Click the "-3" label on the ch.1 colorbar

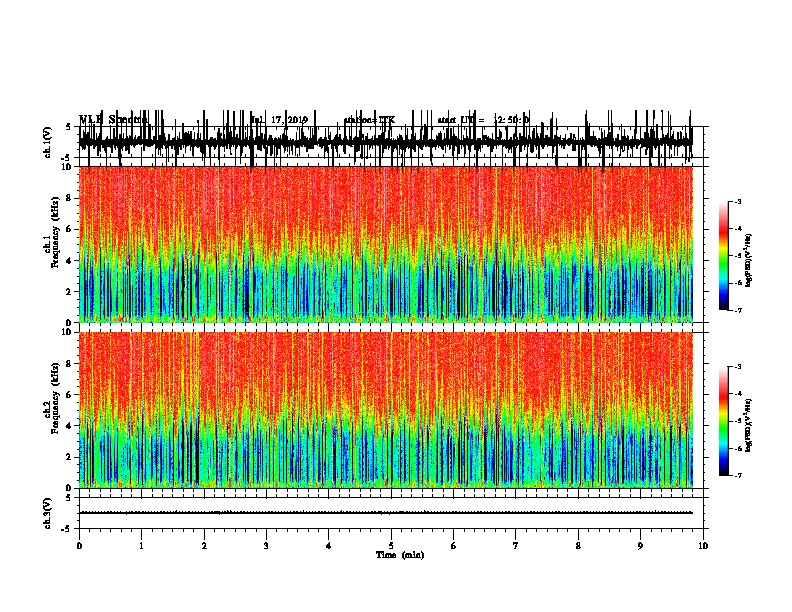pyautogui.click(x=738, y=201)
